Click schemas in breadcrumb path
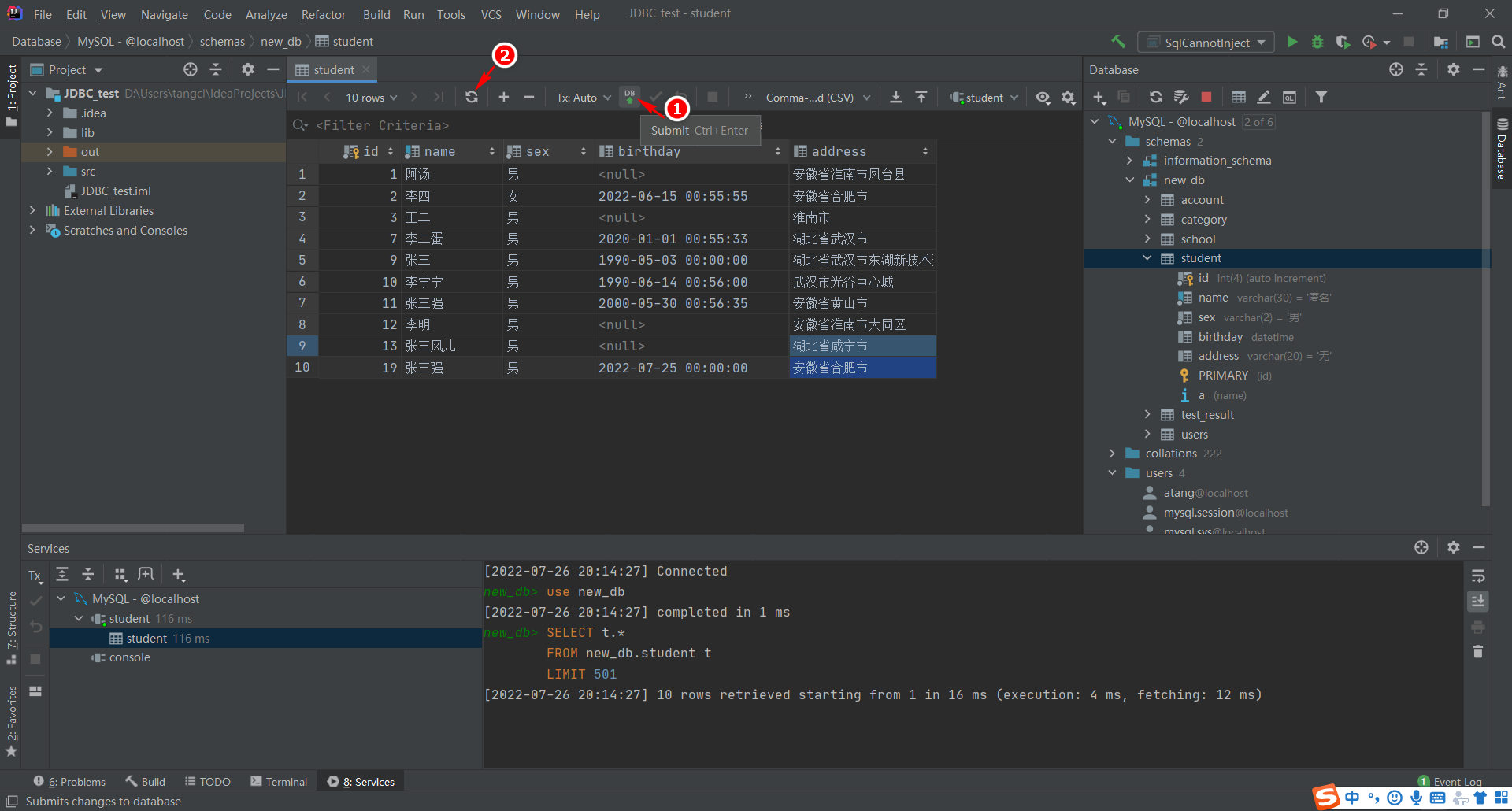 pyautogui.click(x=222, y=42)
